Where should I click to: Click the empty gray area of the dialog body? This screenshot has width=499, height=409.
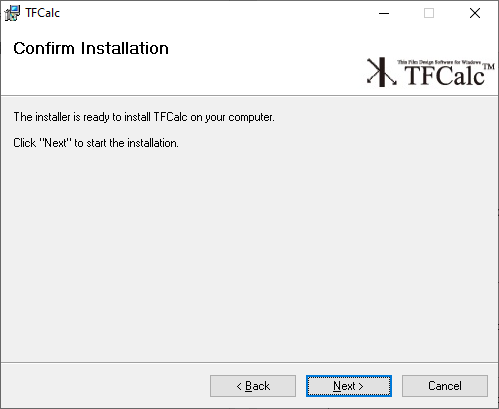pos(249,253)
